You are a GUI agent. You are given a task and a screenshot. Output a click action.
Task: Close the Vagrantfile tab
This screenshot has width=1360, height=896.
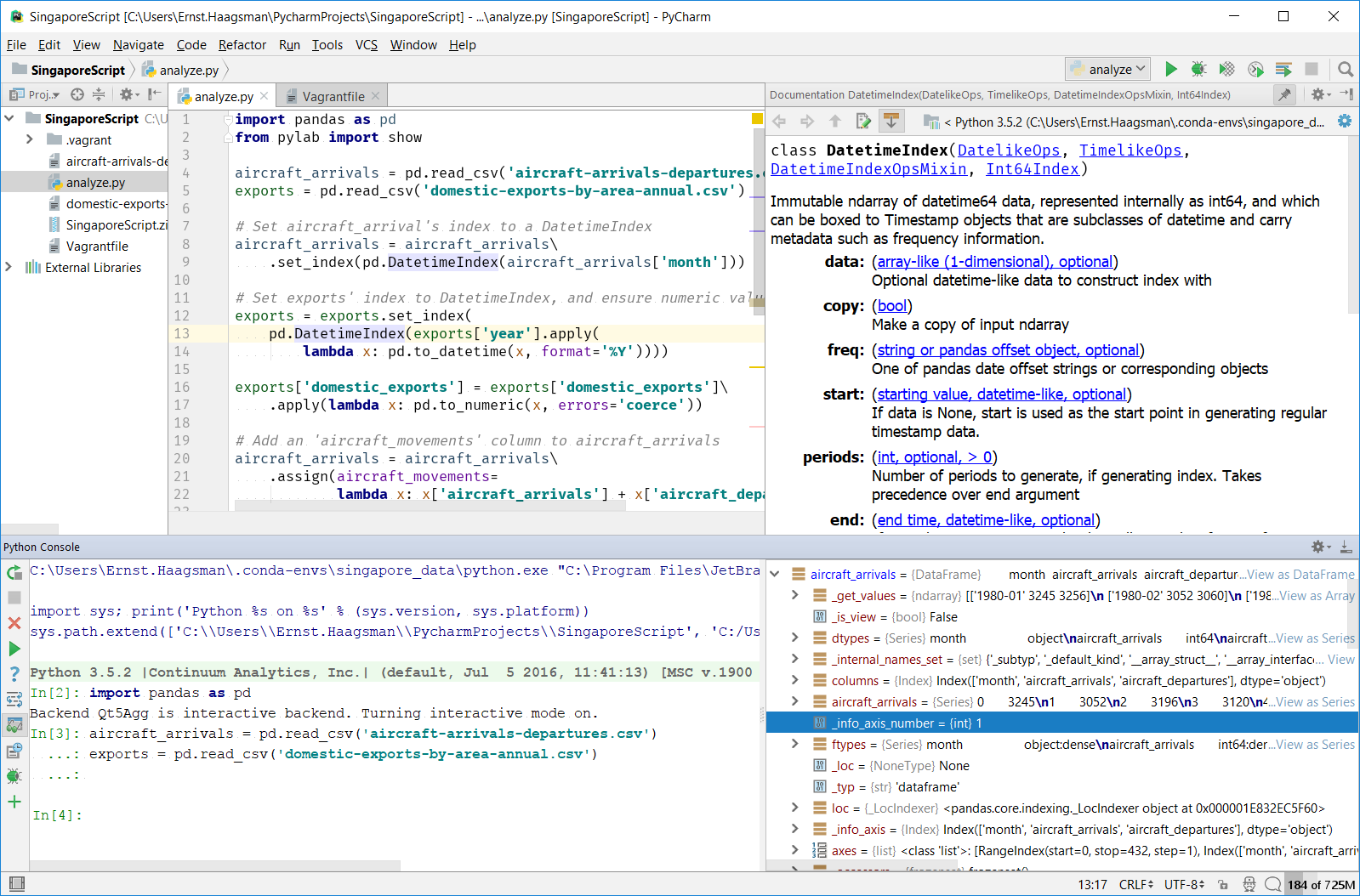tap(375, 96)
